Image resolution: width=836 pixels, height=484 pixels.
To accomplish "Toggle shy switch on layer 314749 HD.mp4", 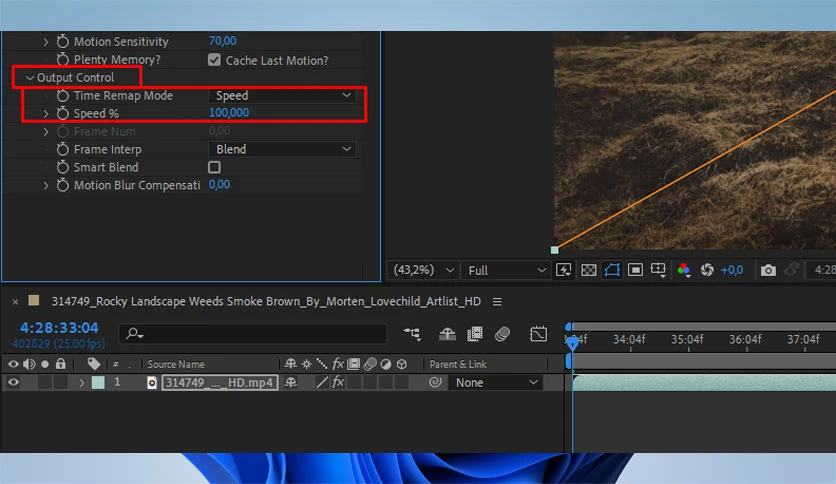I will (x=291, y=382).
